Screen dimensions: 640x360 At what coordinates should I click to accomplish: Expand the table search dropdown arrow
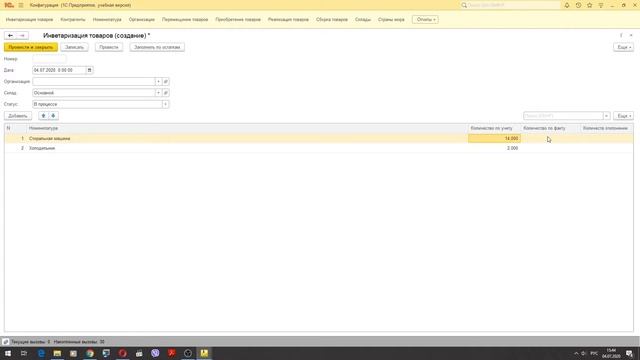click(x=607, y=116)
